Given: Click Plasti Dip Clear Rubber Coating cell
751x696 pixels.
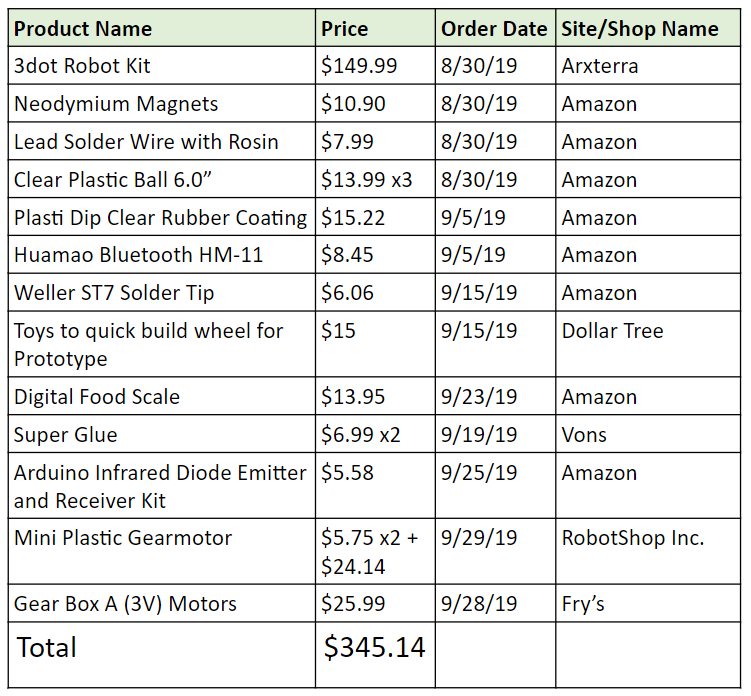Looking at the screenshot, I should 162,217.
